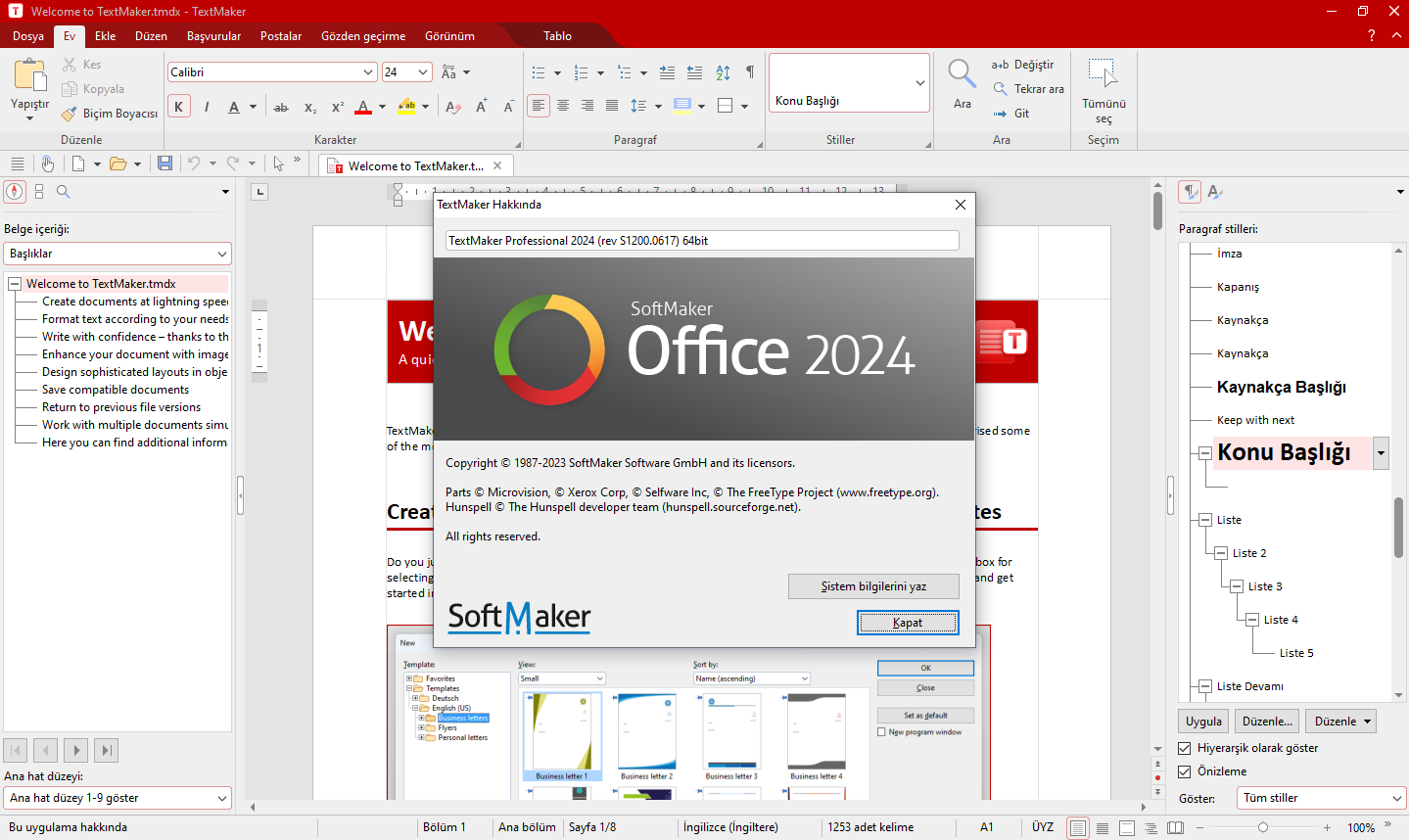This screenshot has width=1409, height=840.
Task: Click the Ara search magnifier icon
Action: 963,74
